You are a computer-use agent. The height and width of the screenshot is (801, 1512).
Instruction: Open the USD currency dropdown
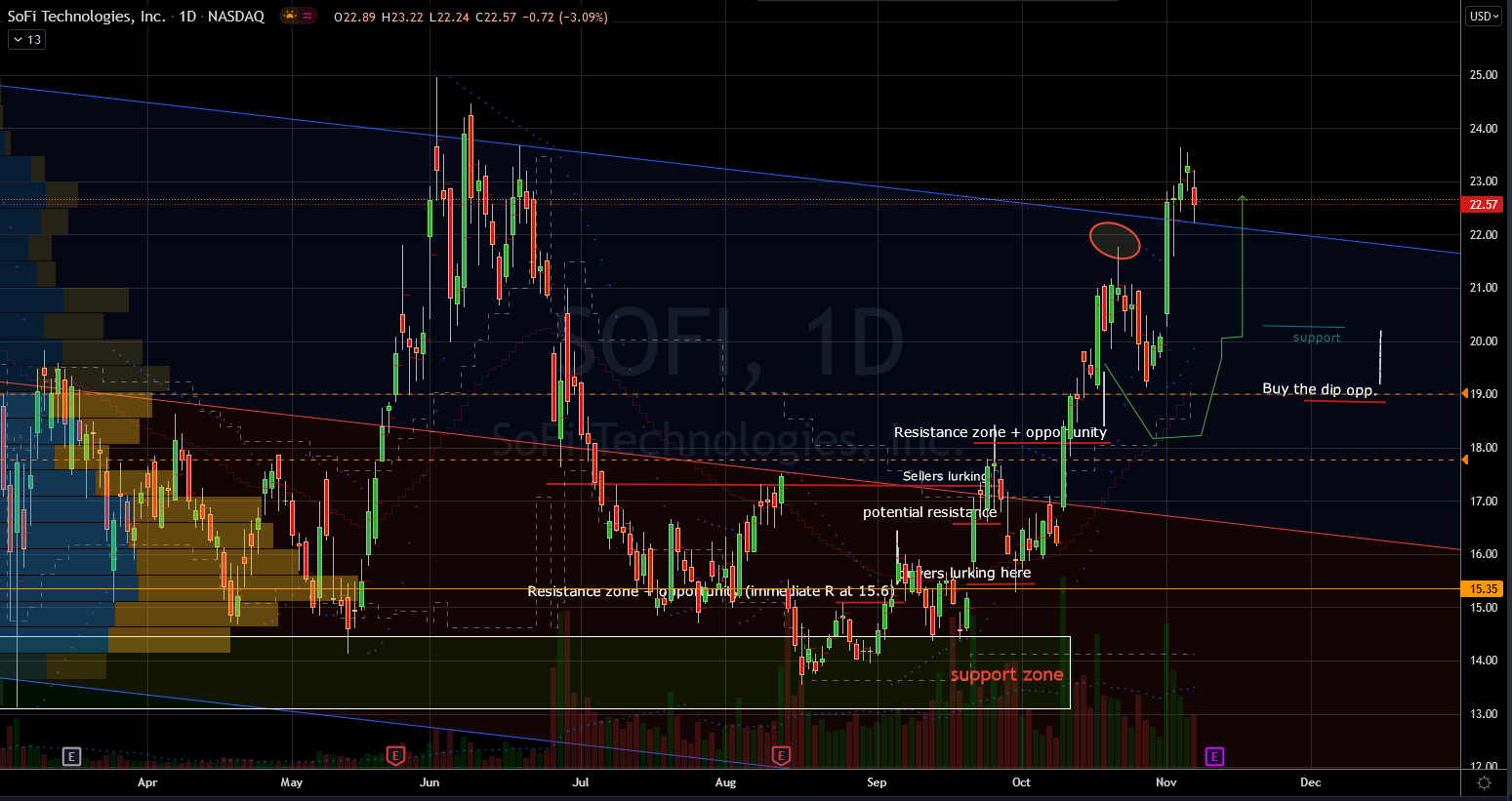click(x=1484, y=16)
